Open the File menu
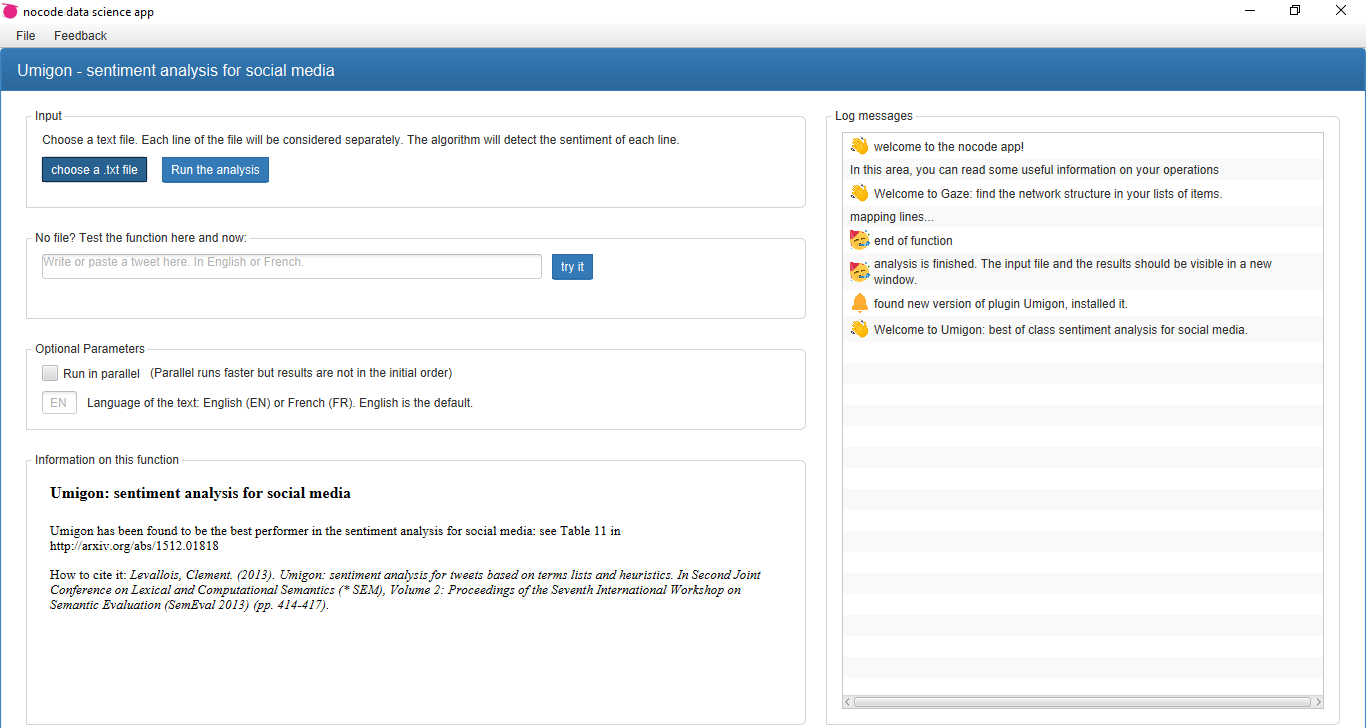This screenshot has width=1366, height=728. 25,35
